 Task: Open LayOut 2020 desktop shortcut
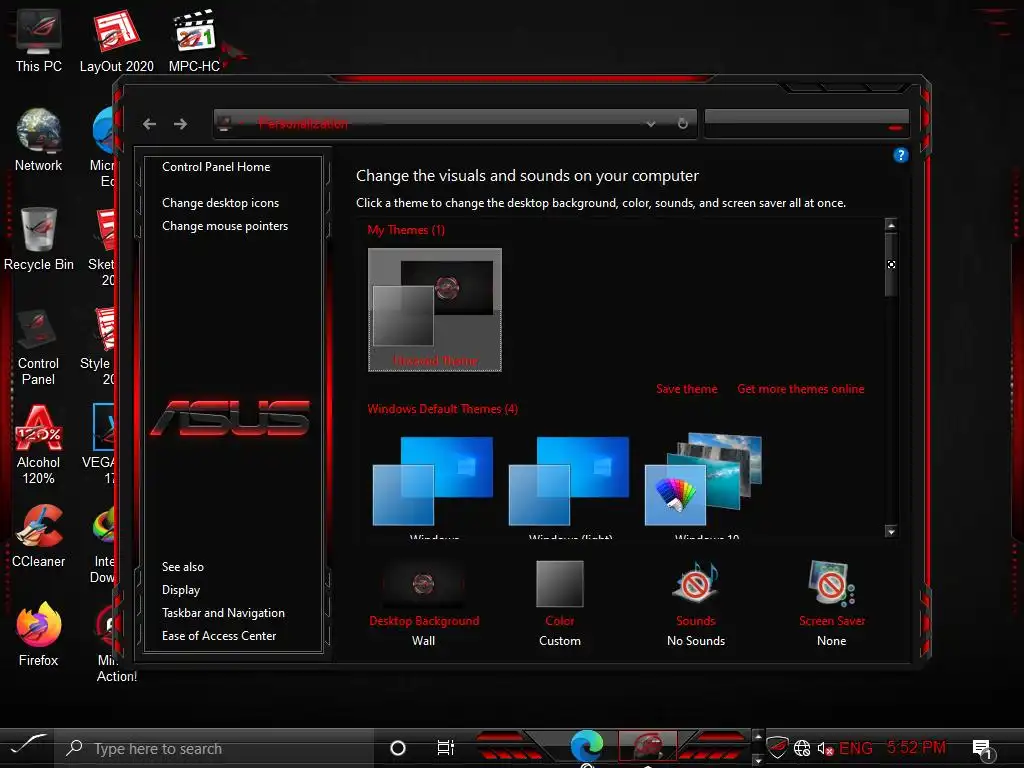tap(117, 40)
